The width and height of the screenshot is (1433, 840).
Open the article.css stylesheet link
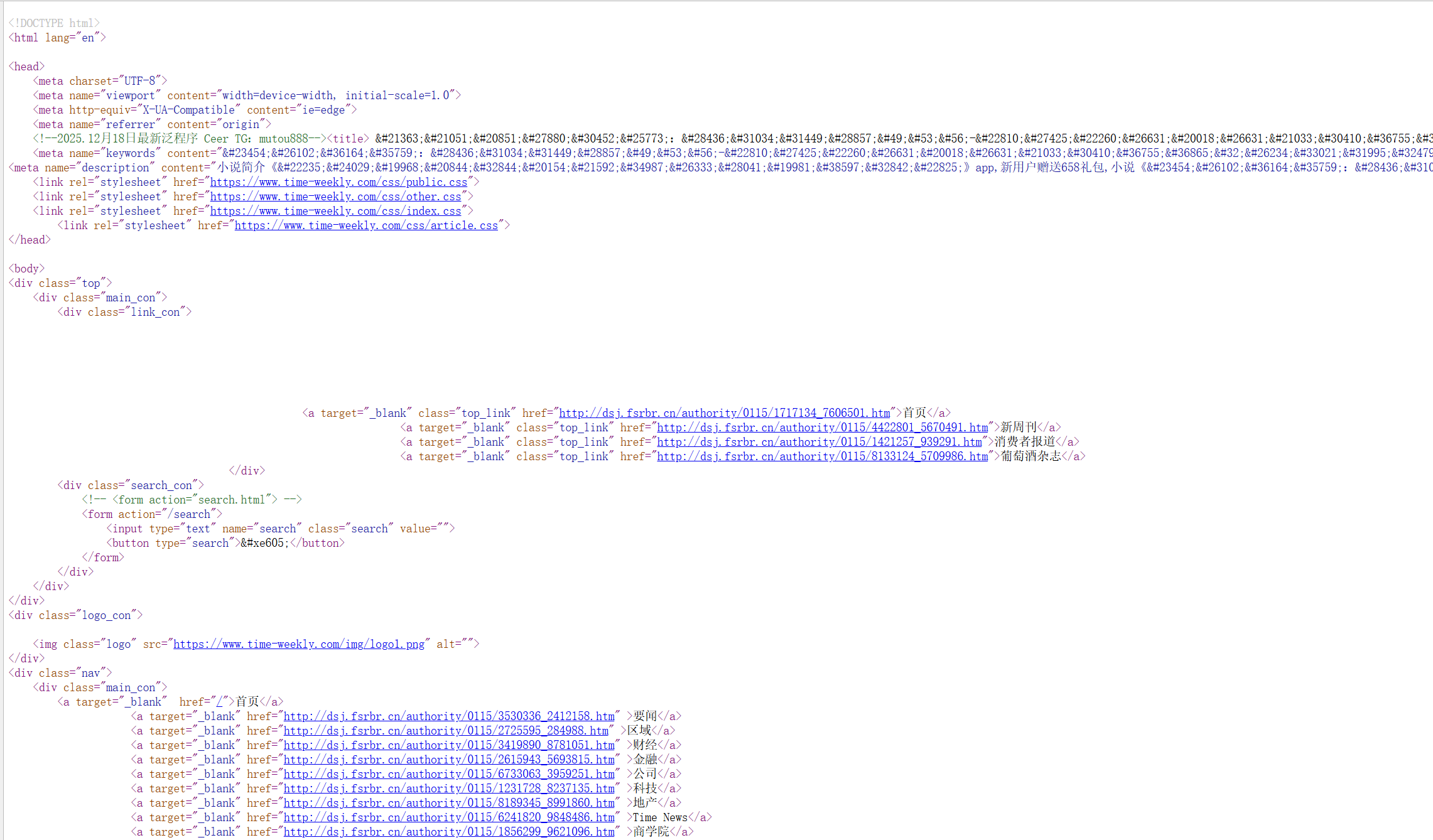click(366, 225)
